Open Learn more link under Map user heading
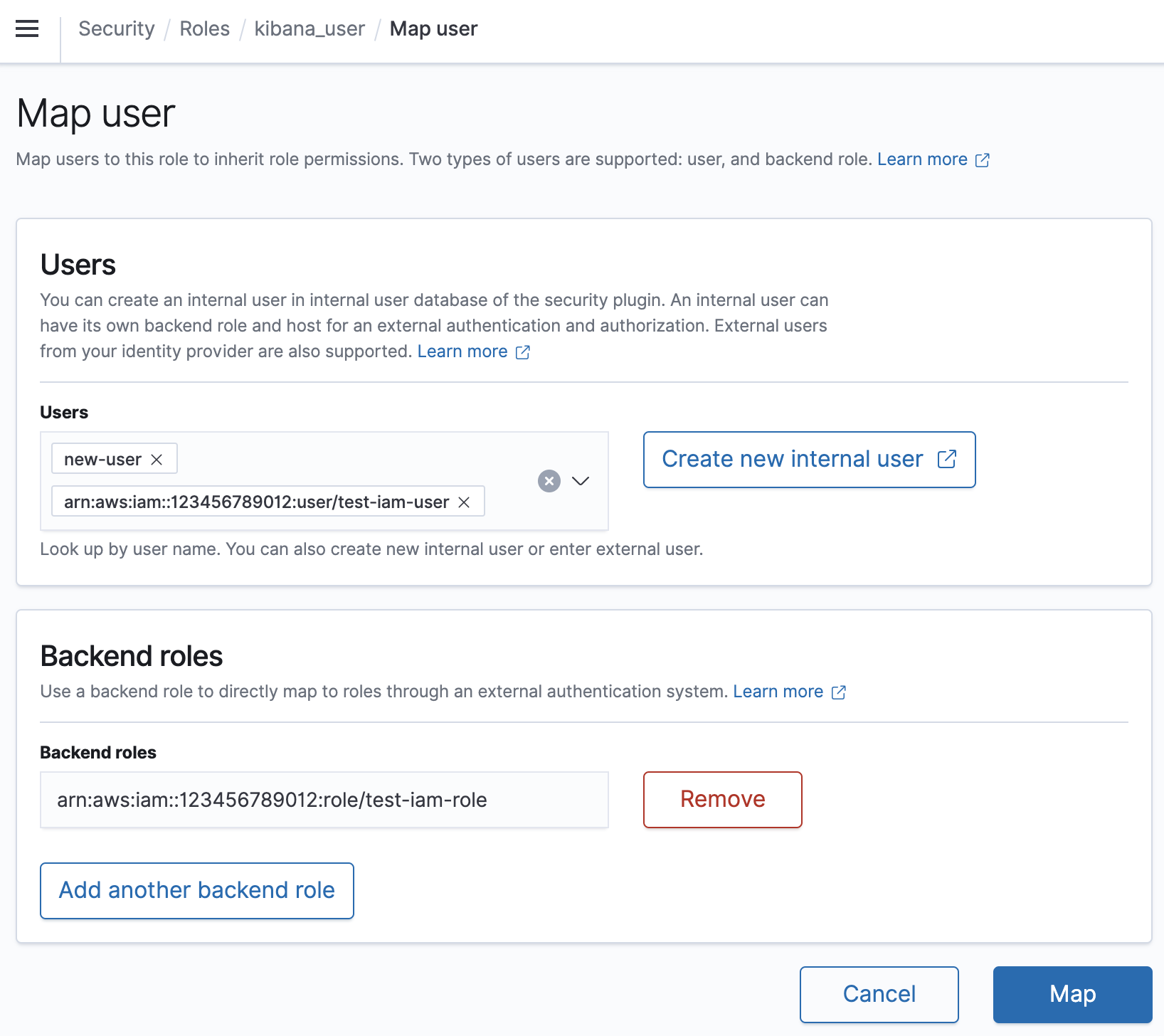 (x=921, y=159)
